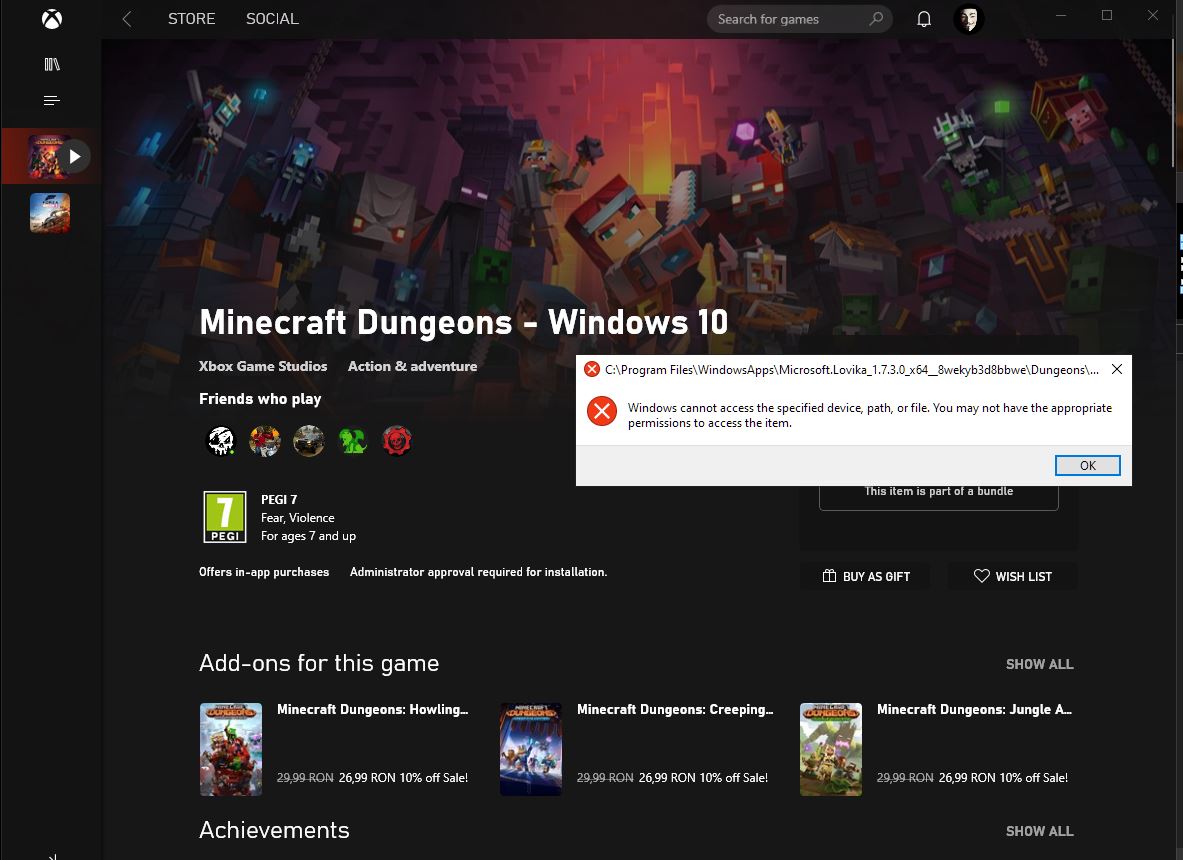Click Add-ons for this game heading

(x=318, y=663)
